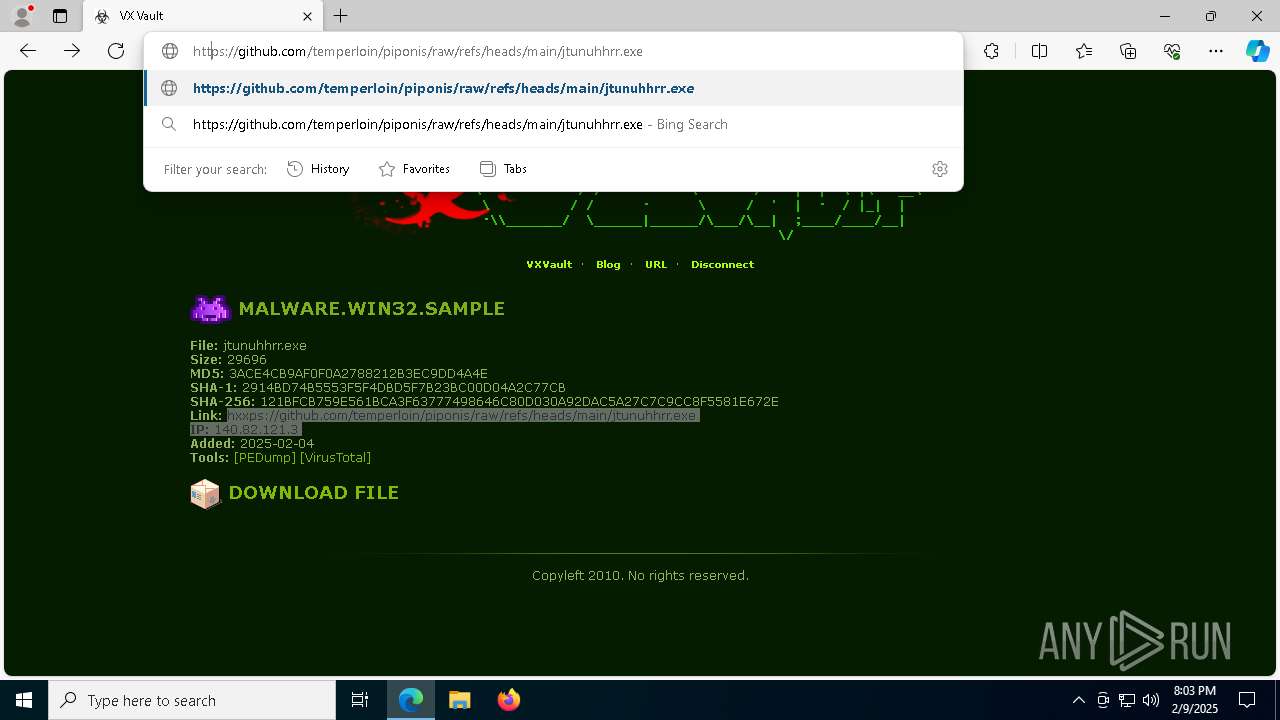1280x720 pixels.
Task: Open Browser essentials heart icon
Action: 1172,51
